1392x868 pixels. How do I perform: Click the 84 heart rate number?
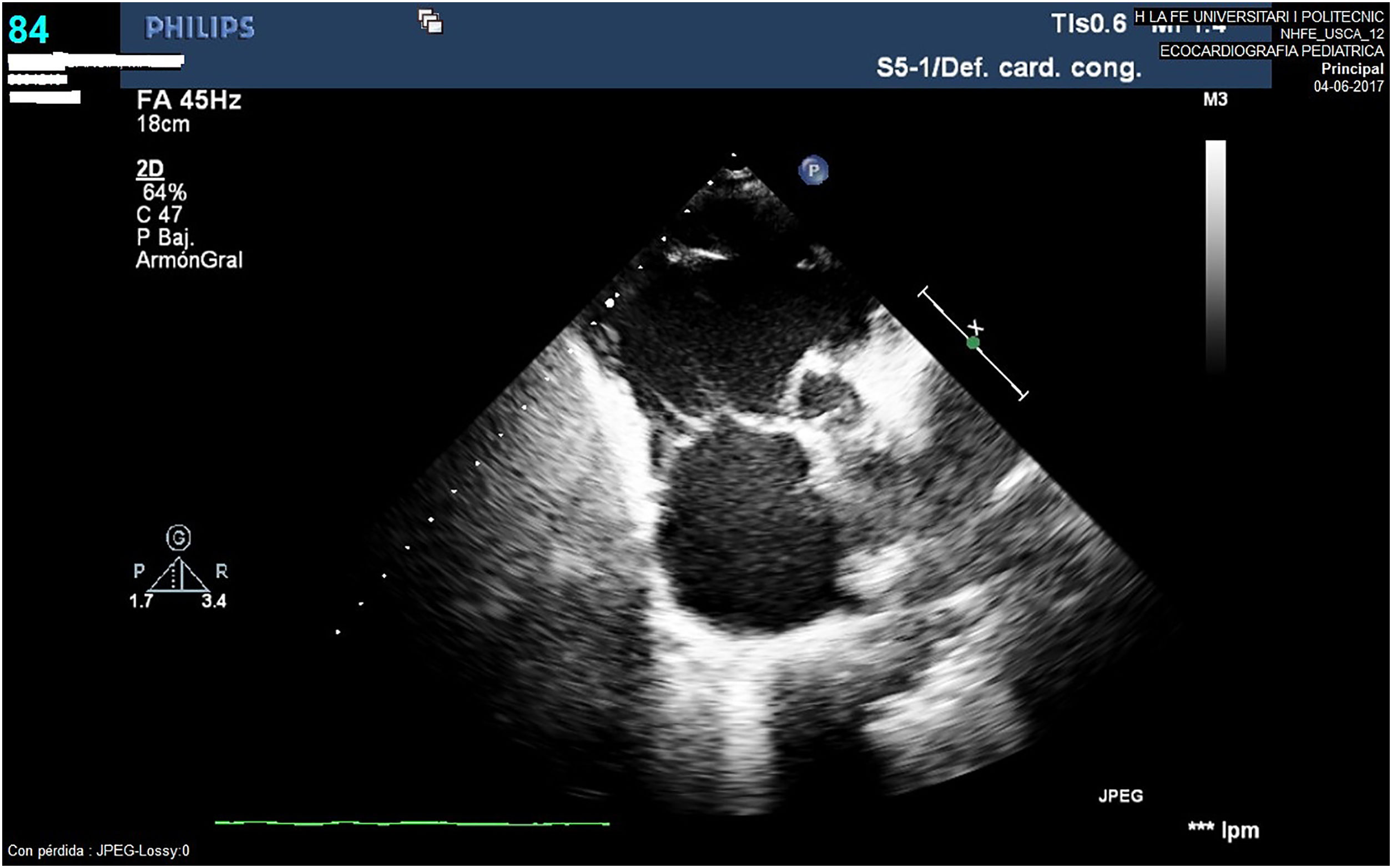pyautogui.click(x=28, y=29)
